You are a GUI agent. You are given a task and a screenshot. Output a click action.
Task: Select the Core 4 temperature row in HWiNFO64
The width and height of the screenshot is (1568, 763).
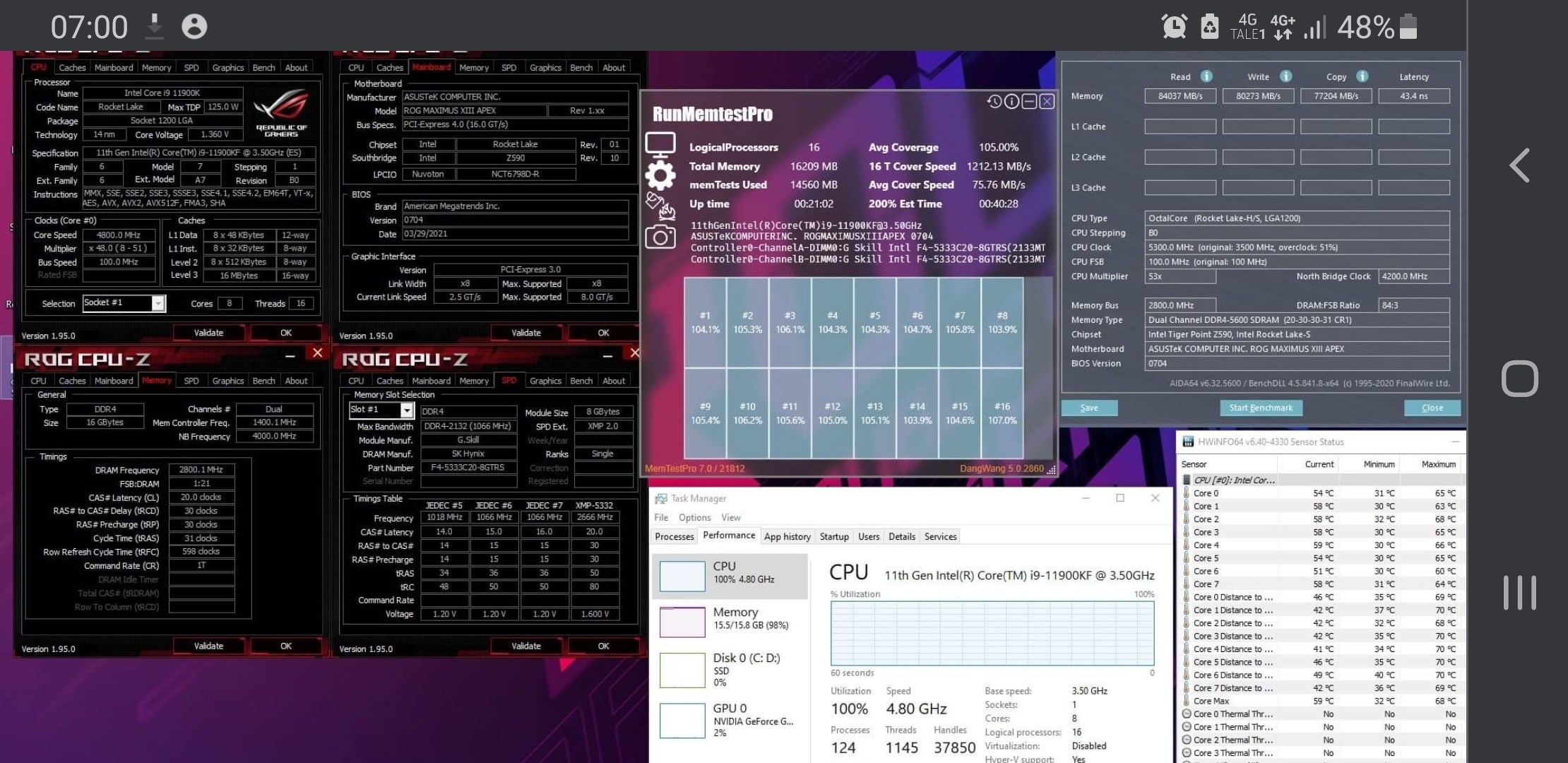tap(1321, 545)
